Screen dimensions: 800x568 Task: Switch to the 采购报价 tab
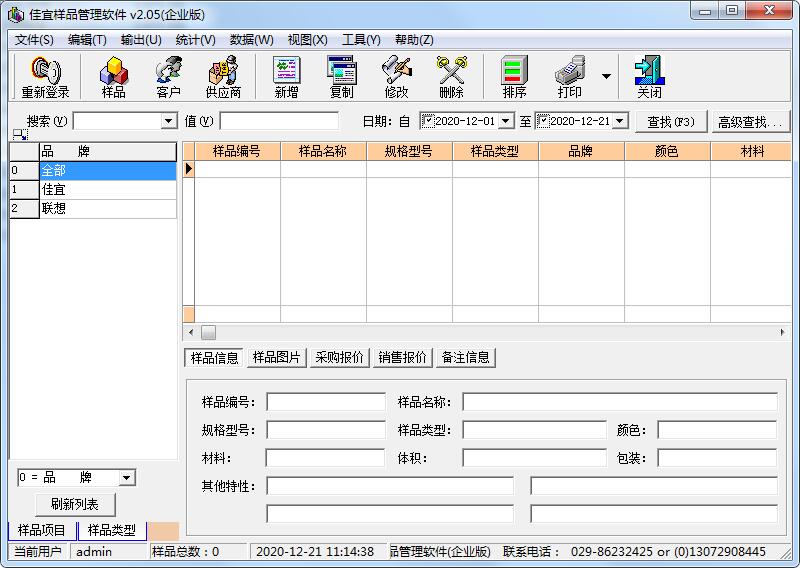tap(339, 357)
